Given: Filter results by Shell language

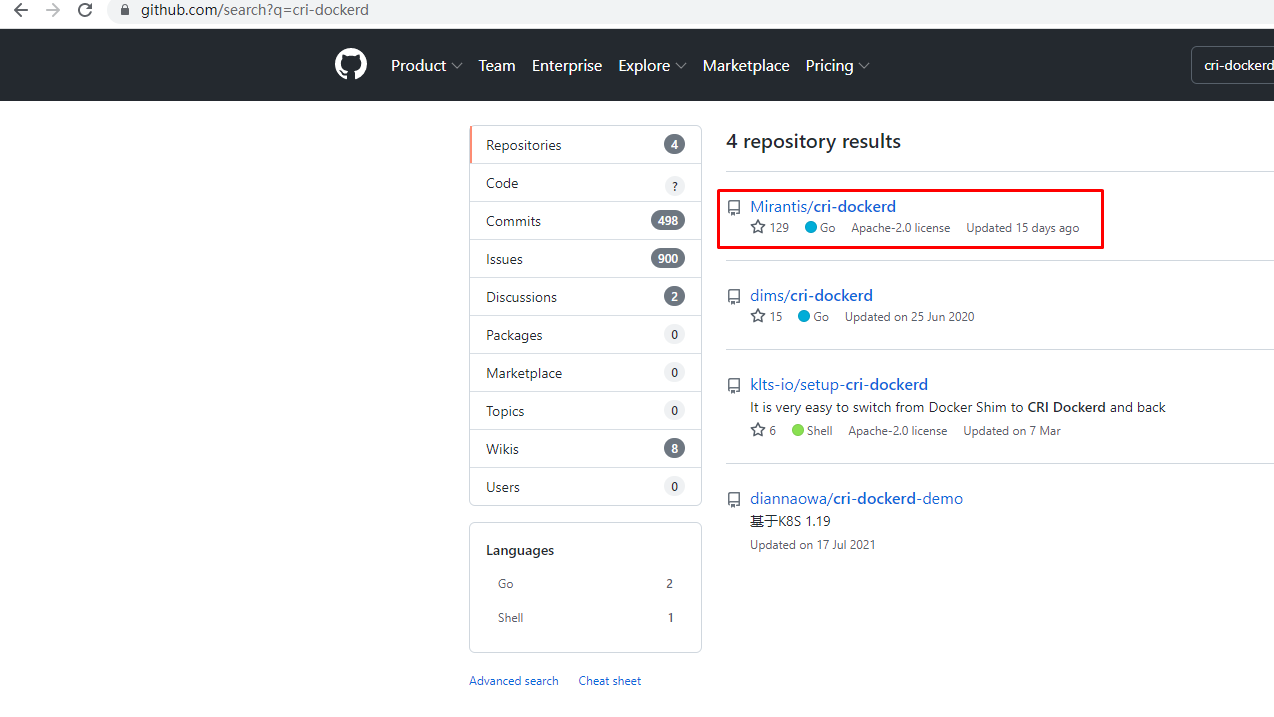Looking at the screenshot, I should [510, 618].
